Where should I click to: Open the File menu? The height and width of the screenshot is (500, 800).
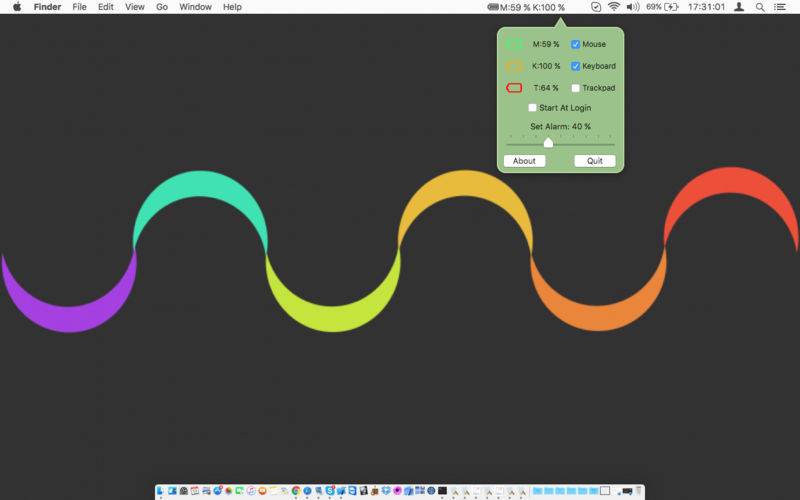[x=79, y=7]
